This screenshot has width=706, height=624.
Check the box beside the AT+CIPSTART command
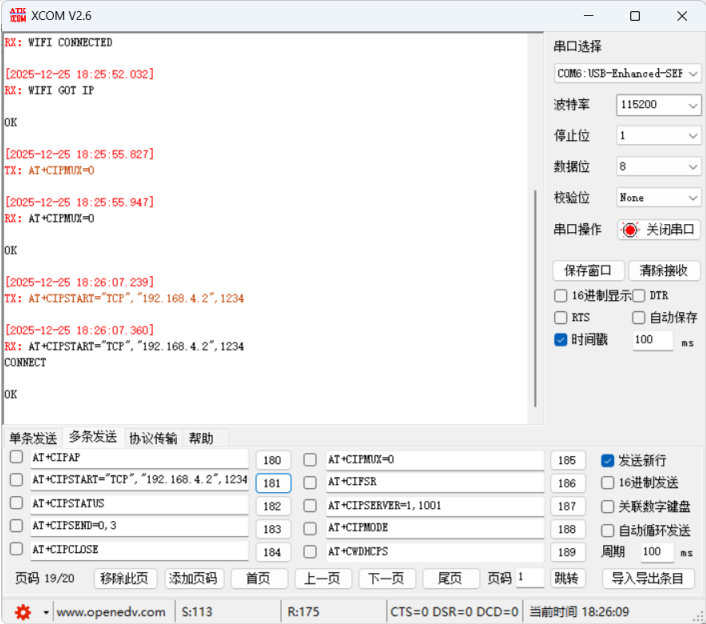(16, 480)
